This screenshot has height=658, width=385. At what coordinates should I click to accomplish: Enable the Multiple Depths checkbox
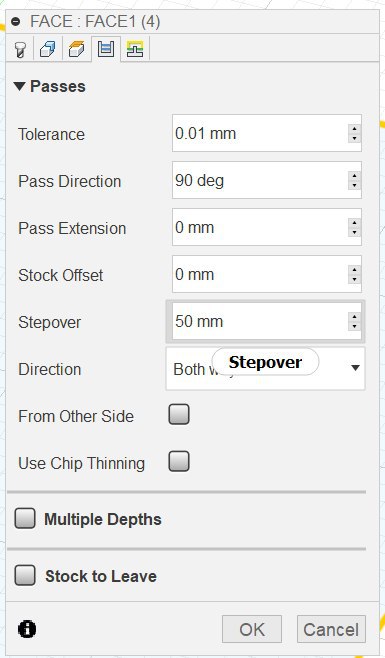[x=25, y=519]
